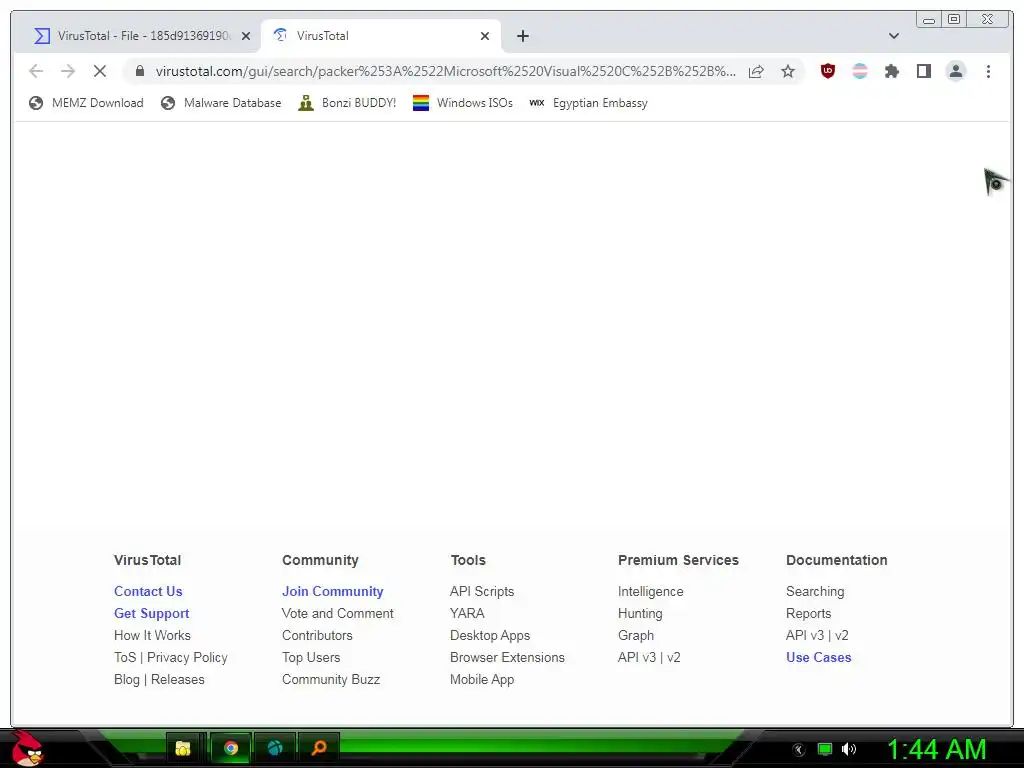The image size is (1024, 768).
Task: Open Contributors link
Action: [317, 635]
